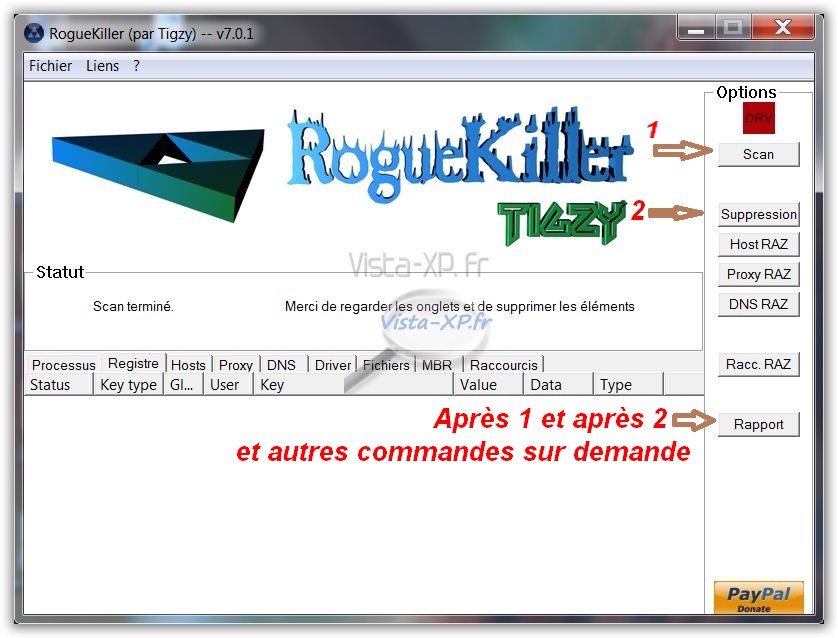
Task: Click the PayPal Donate button
Action: [758, 597]
